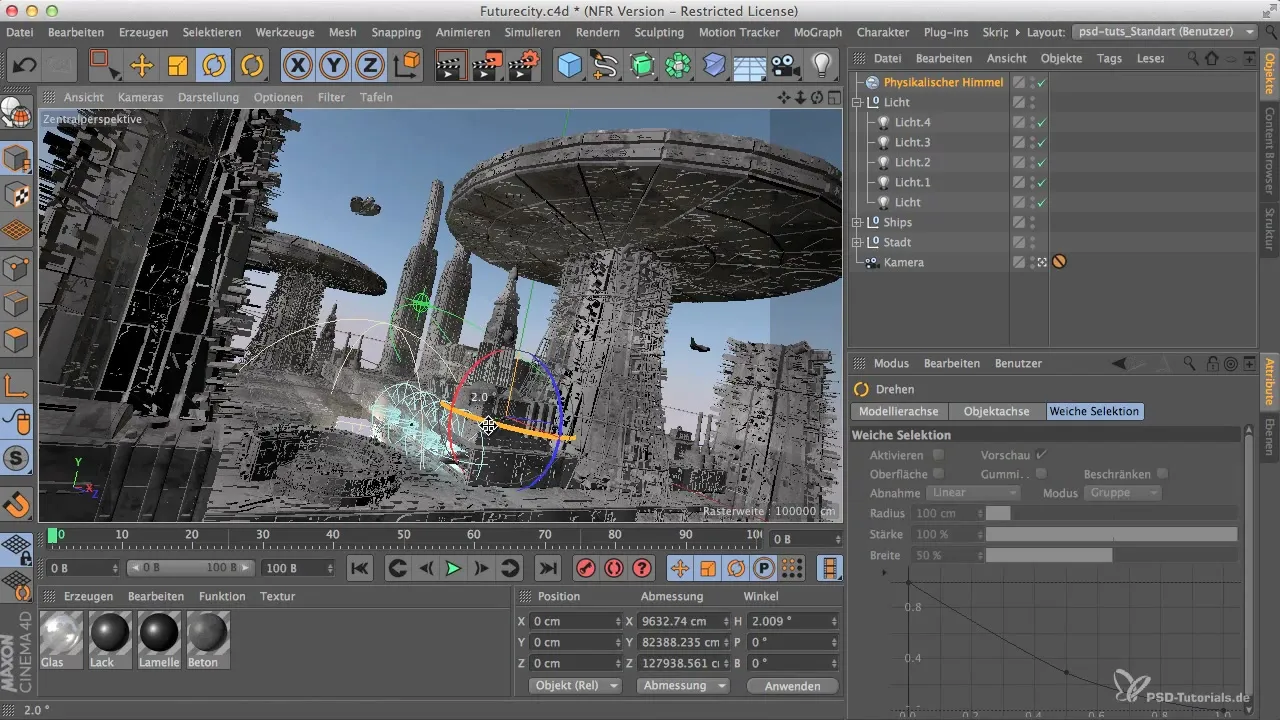Toggle Z axis lock
The width and height of the screenshot is (1280, 720).
pos(370,66)
